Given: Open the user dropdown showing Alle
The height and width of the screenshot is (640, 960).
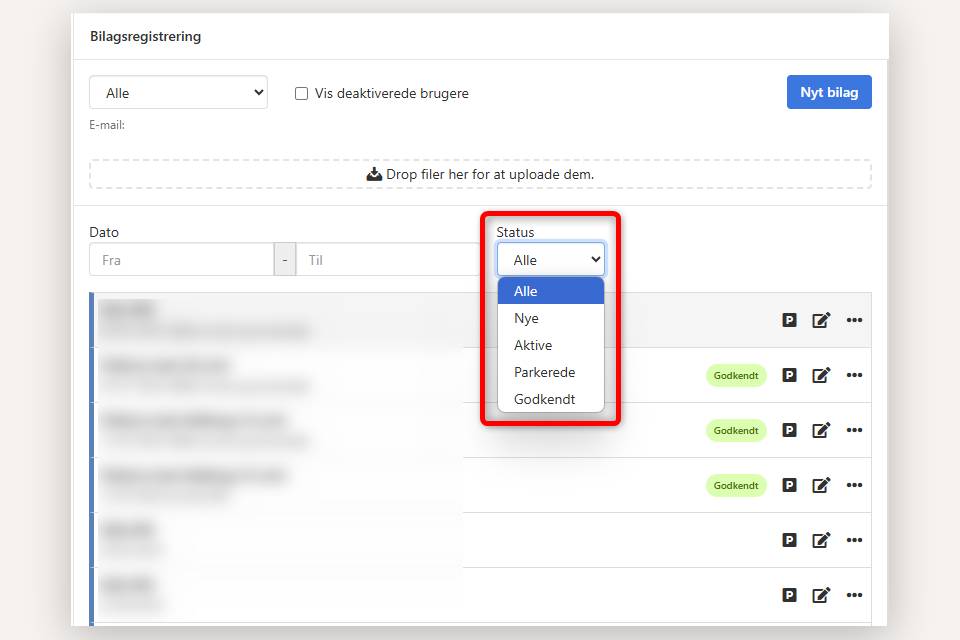Looking at the screenshot, I should coord(179,93).
